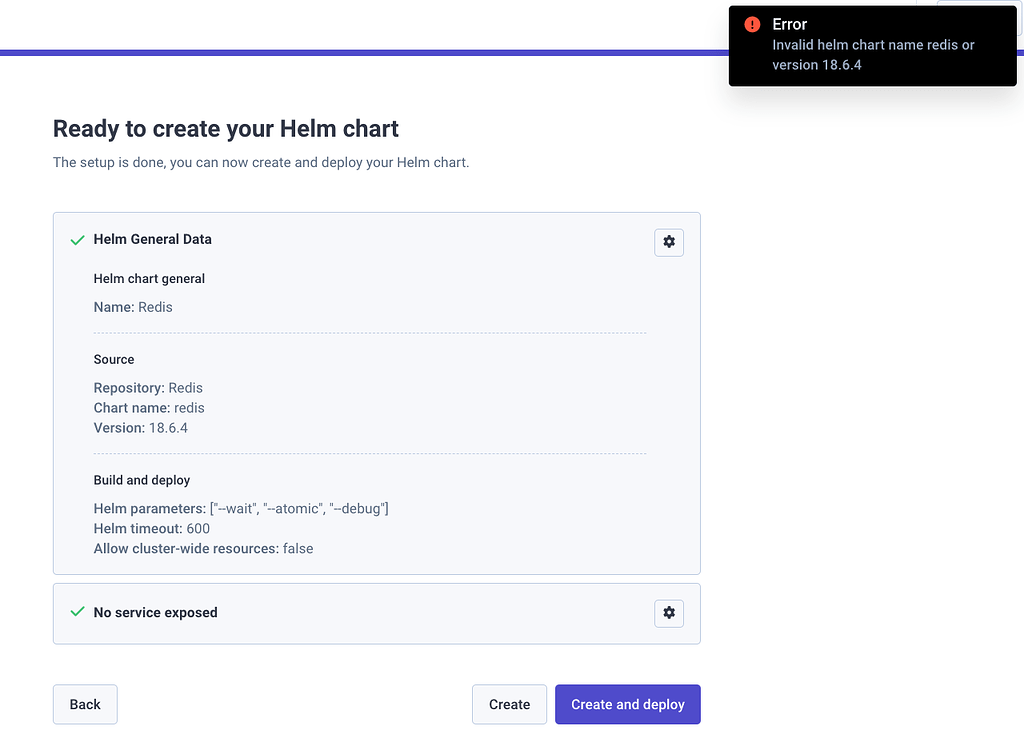The image size is (1024, 746).
Task: Select the No service exposed section header
Action: pos(155,613)
